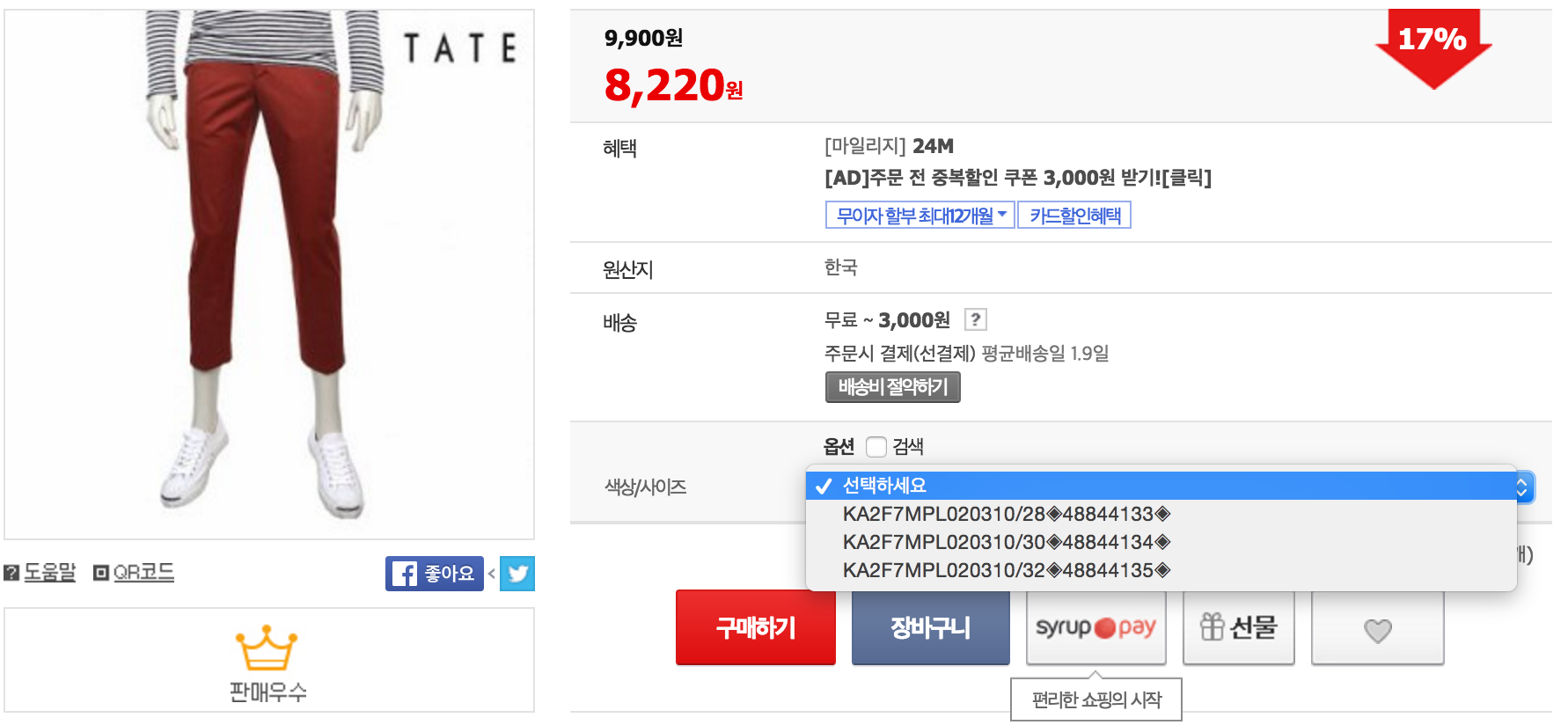
Task: Add to cart with 장바구니 button
Action: [x=930, y=627]
